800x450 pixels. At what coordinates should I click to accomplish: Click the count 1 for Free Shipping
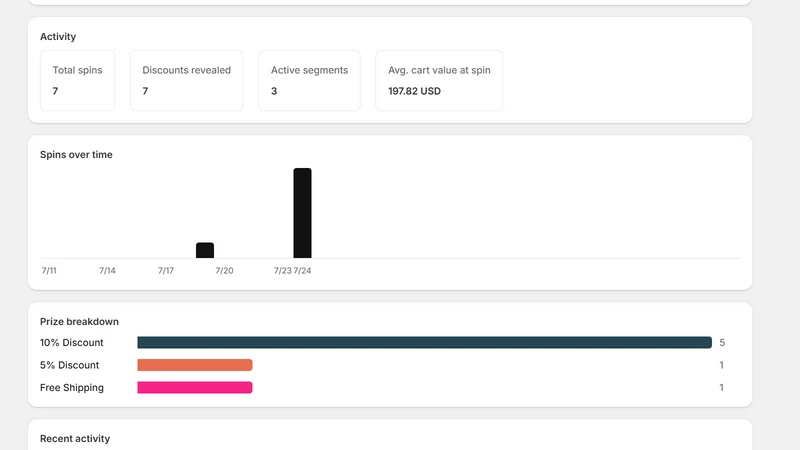click(721, 387)
